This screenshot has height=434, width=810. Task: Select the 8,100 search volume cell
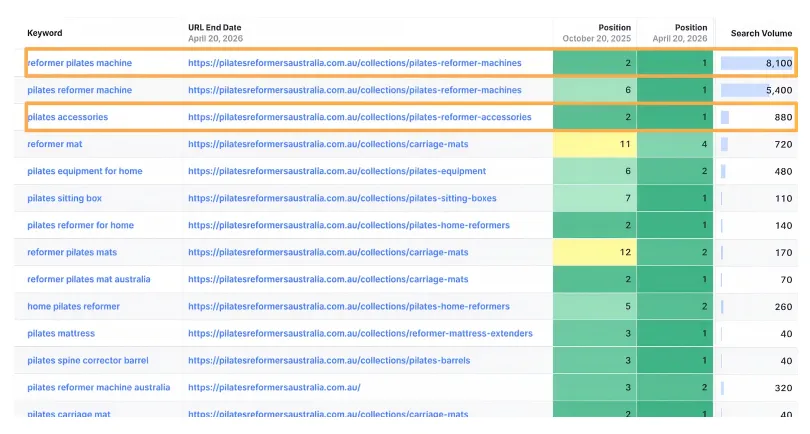point(757,63)
